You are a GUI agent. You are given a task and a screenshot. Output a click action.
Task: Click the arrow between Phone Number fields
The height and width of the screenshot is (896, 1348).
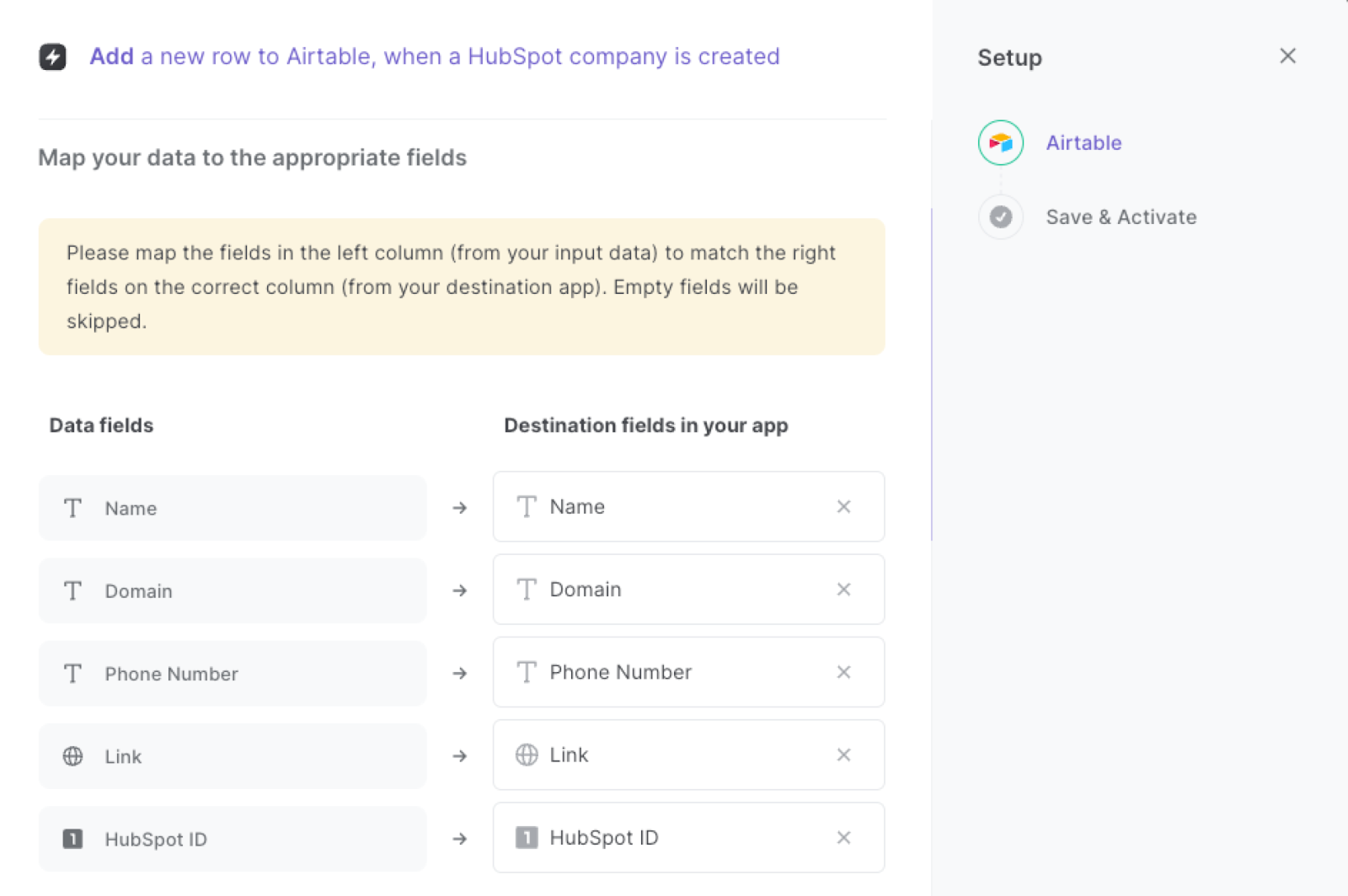click(x=460, y=674)
